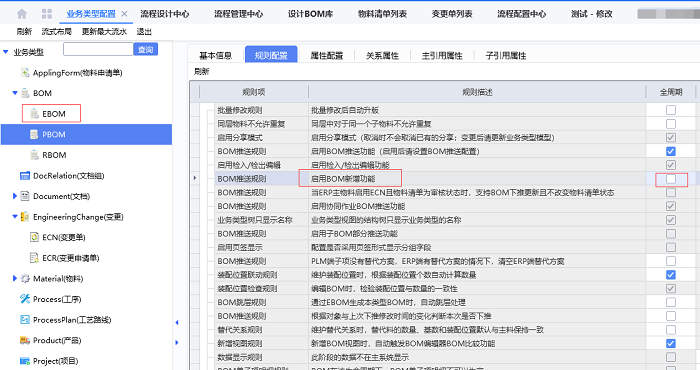Toggle 全周期 checkbox for 批量修改规则
The height and width of the screenshot is (370, 700).
[671, 110]
